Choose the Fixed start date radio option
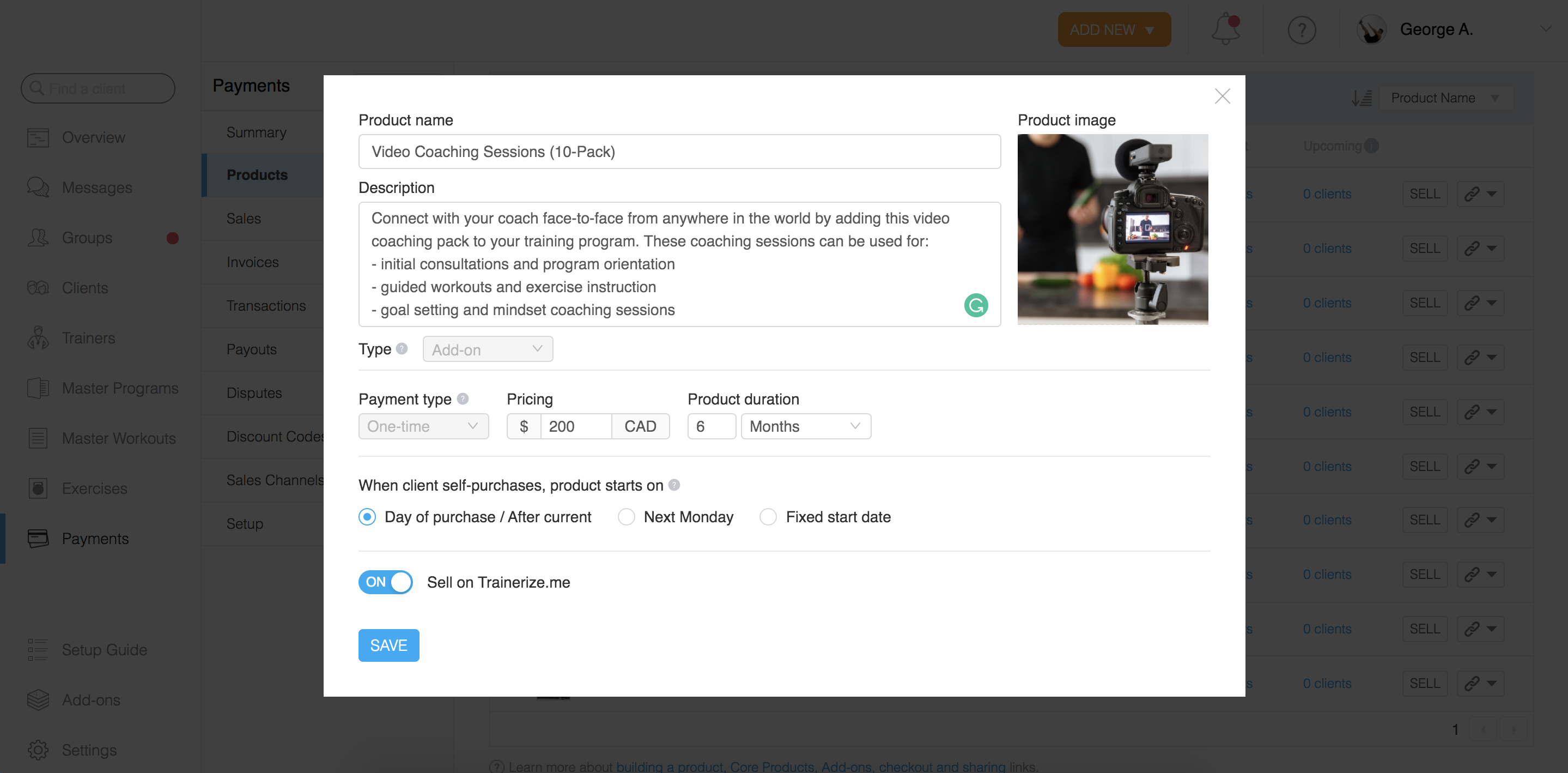Image resolution: width=1568 pixels, height=773 pixels. [x=768, y=517]
